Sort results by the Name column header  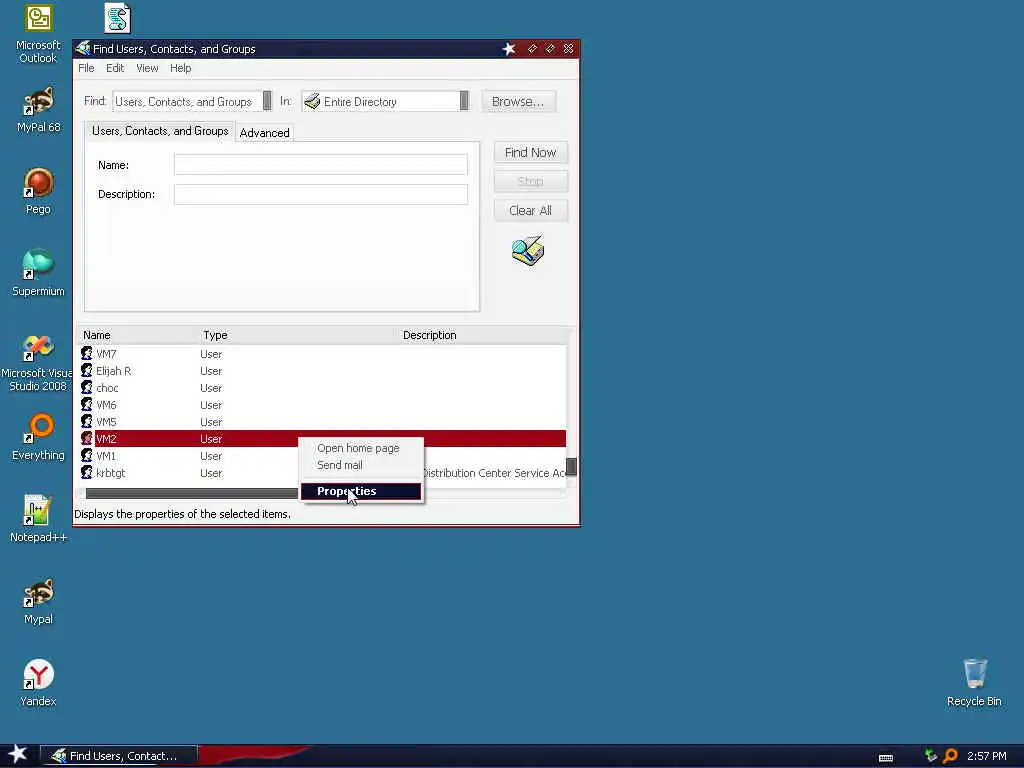97,335
